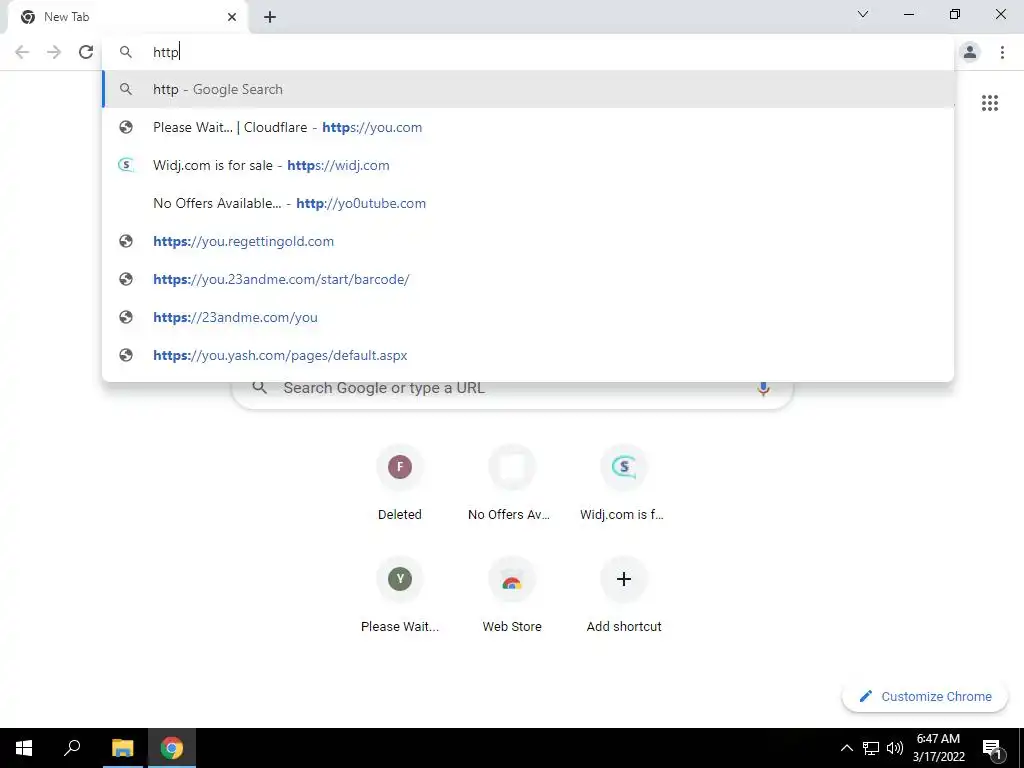Click the magnifier icon in address bar
1024x768 pixels.
[126, 52]
